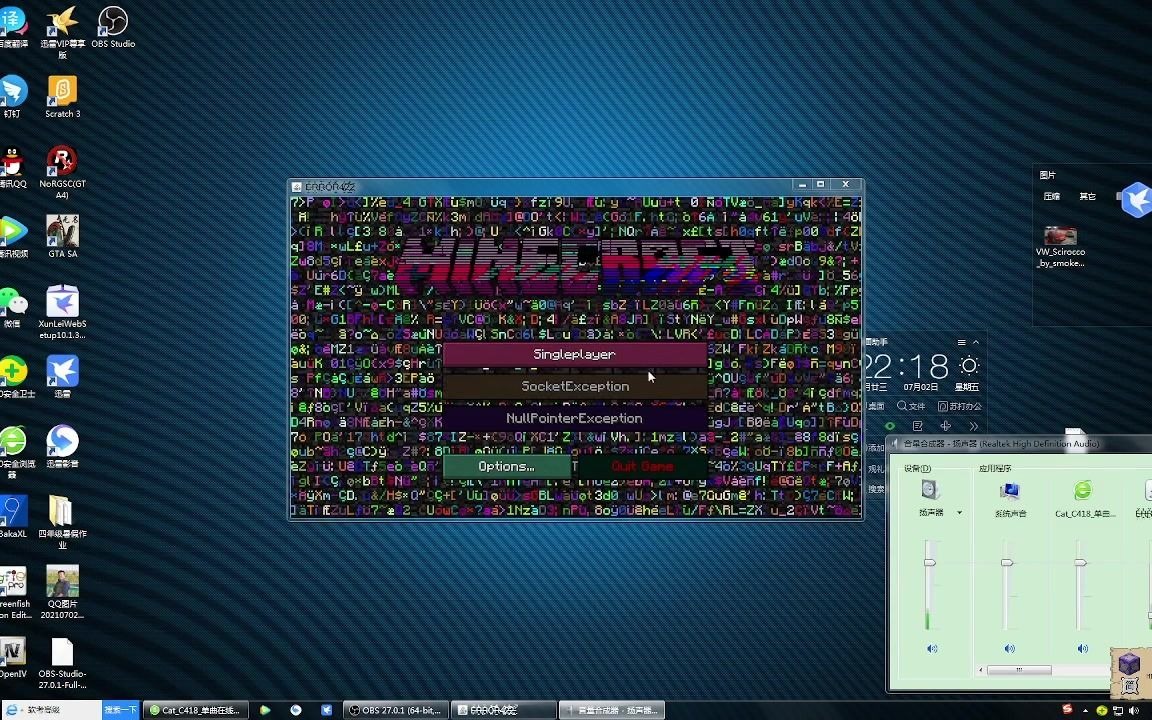Adjust the 系统声音 volume slider
1152x720 pixels.
point(1007,562)
